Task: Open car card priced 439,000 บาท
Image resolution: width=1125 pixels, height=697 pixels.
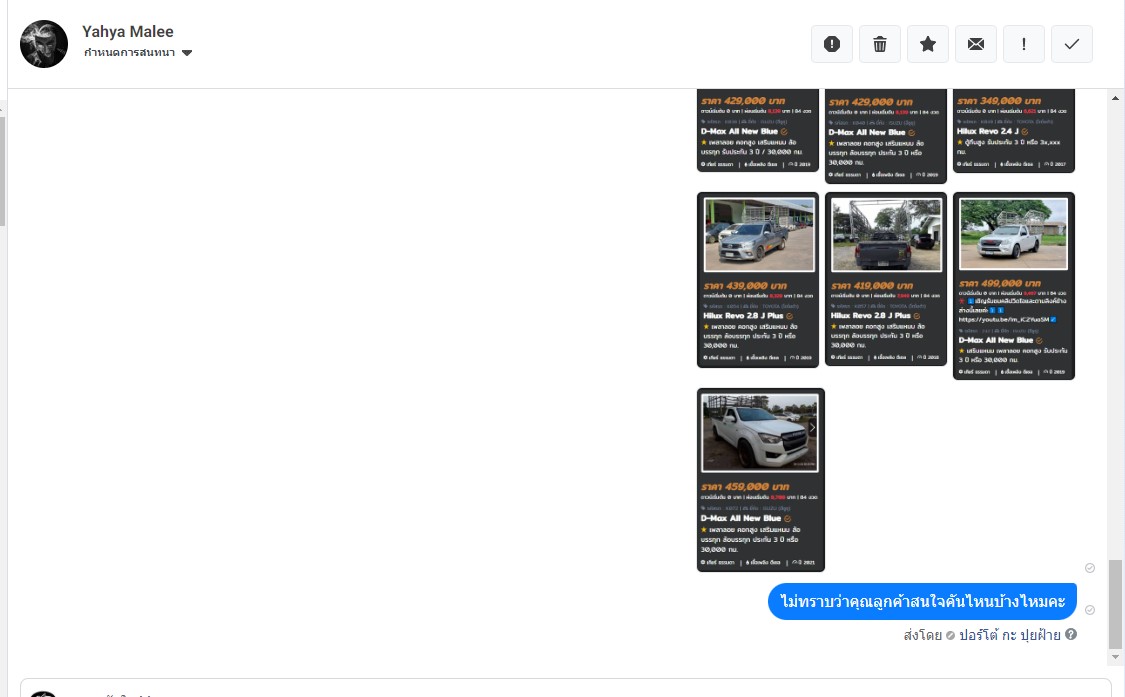Action: (758, 280)
